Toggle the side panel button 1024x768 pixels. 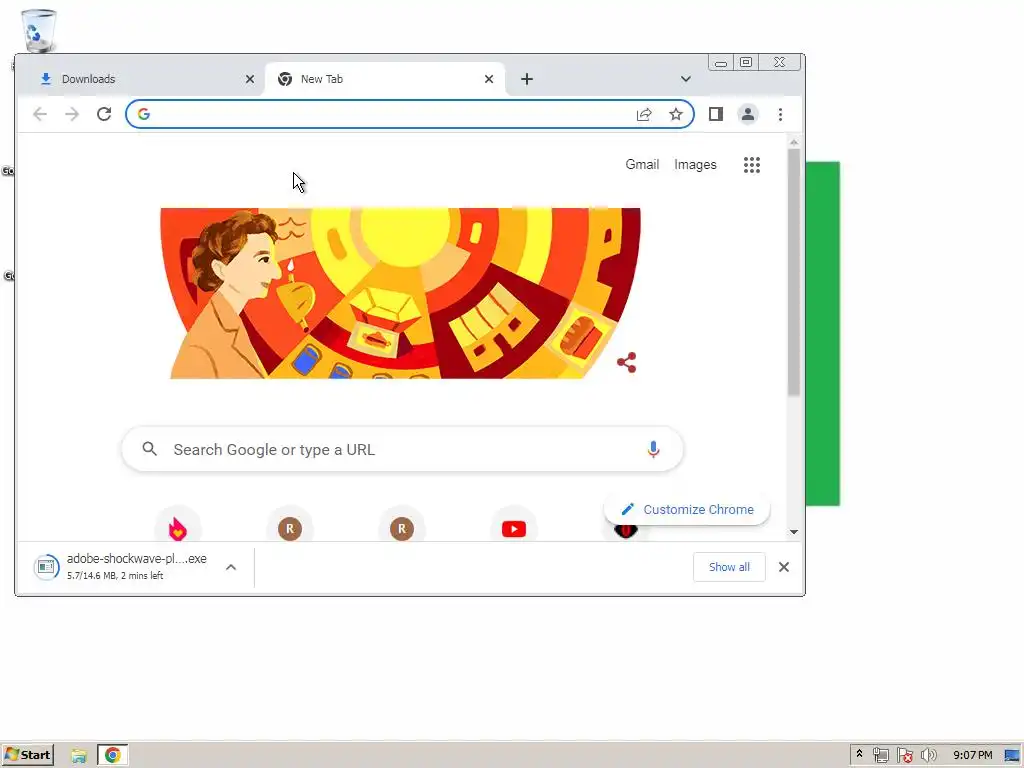pos(716,114)
